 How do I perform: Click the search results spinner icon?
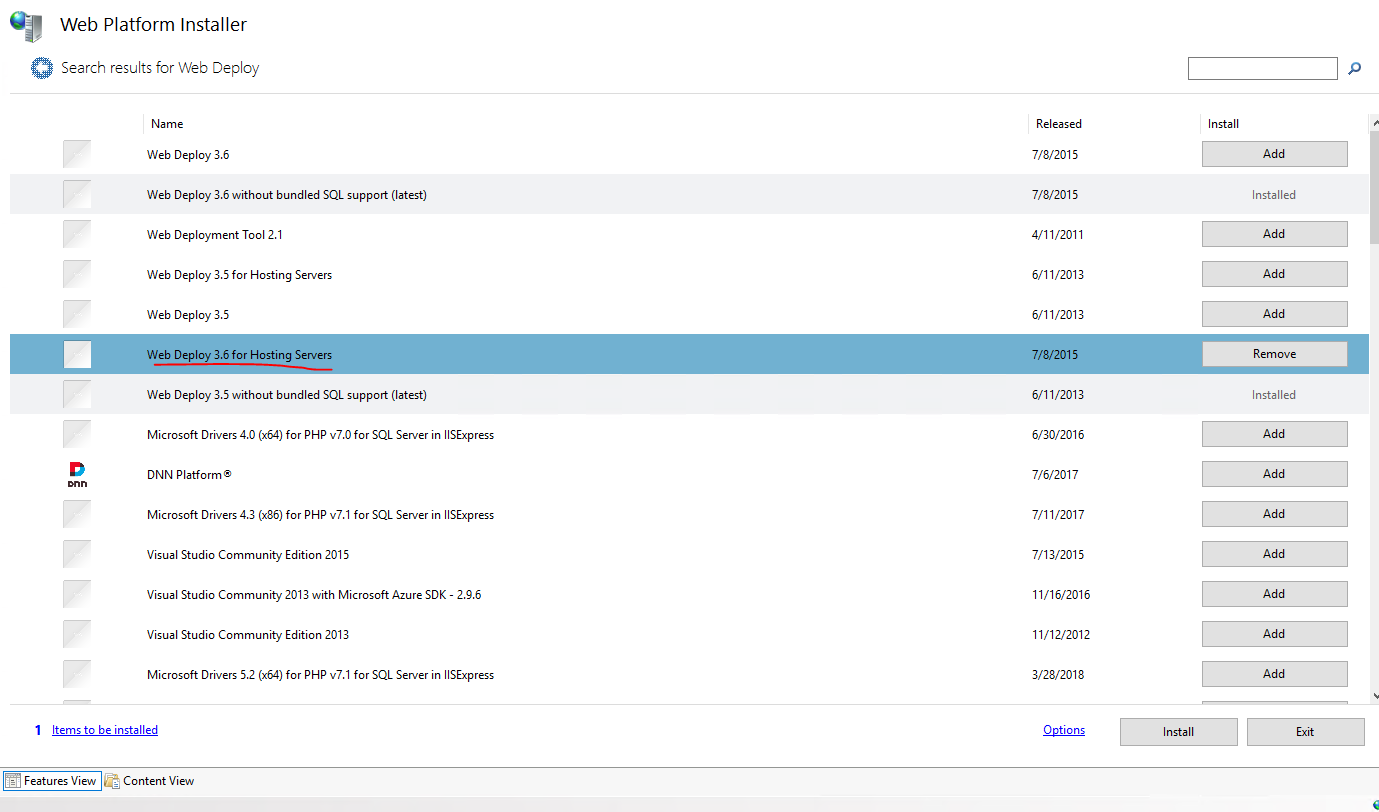point(41,69)
